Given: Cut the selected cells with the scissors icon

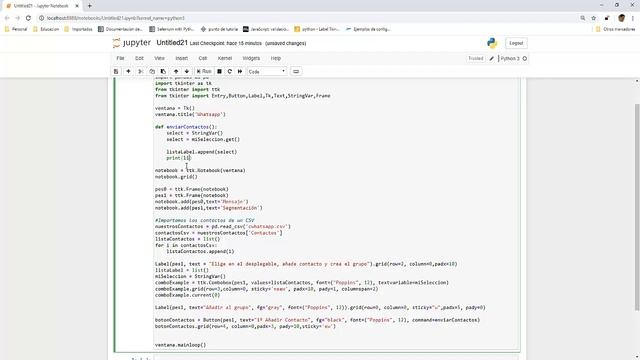Looking at the screenshot, I should (x=140, y=71).
